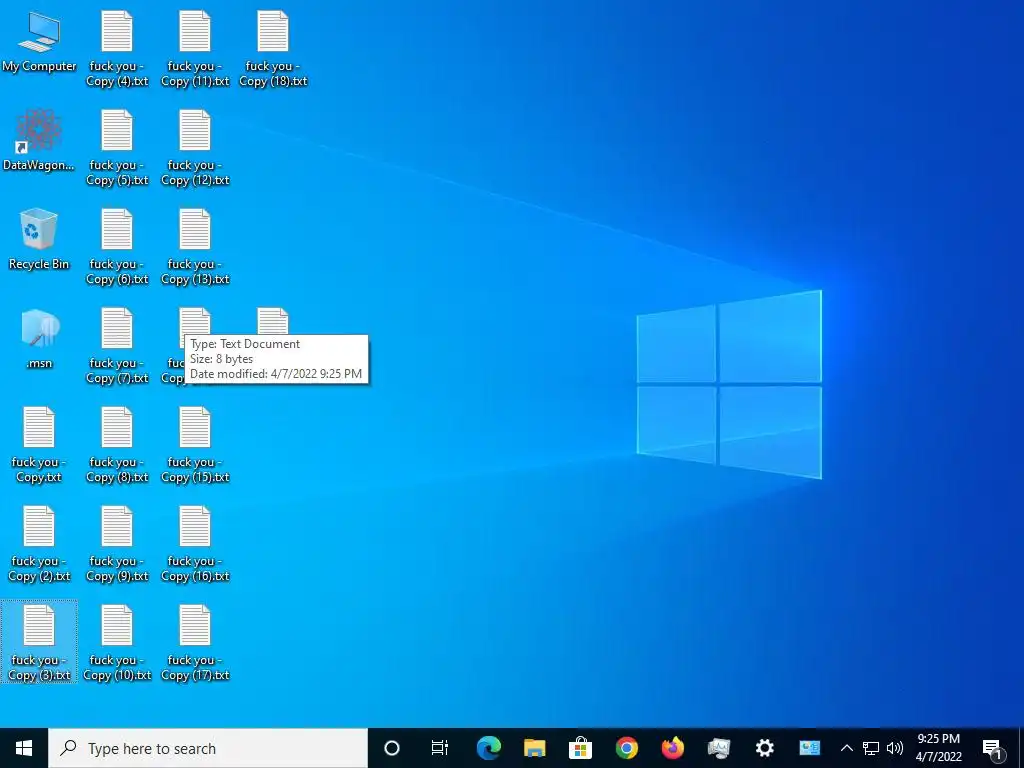Open the Recycle Bin
Viewport: 1024px width, 768px height.
39,240
